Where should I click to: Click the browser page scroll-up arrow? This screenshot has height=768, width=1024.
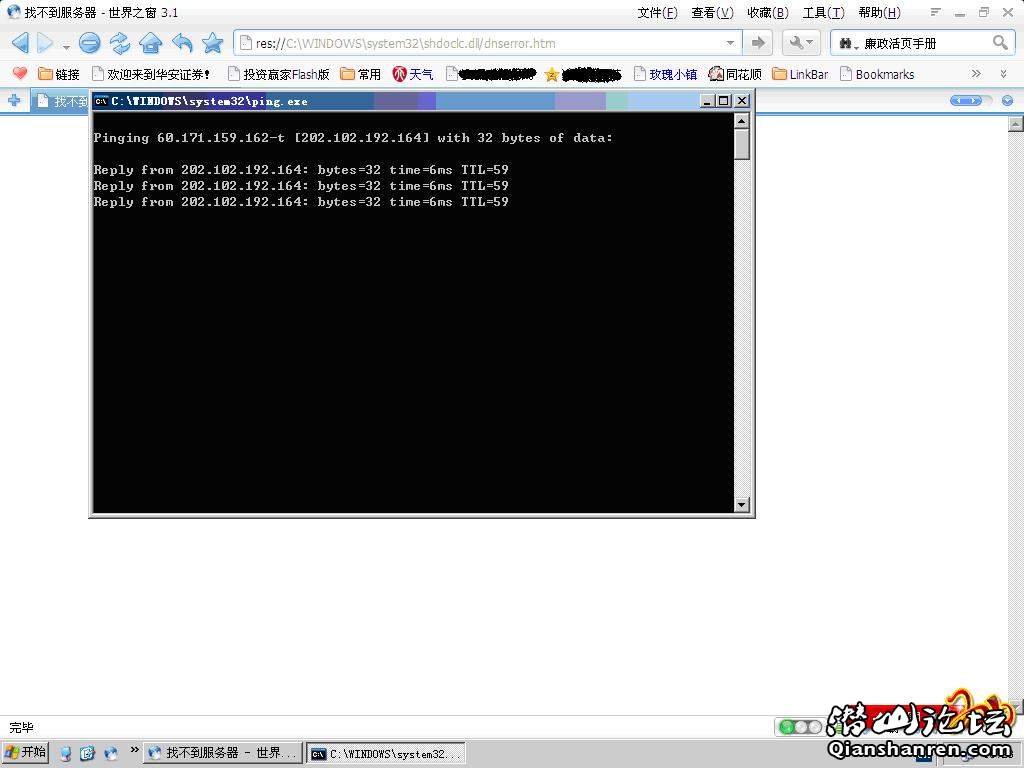click(x=1016, y=123)
